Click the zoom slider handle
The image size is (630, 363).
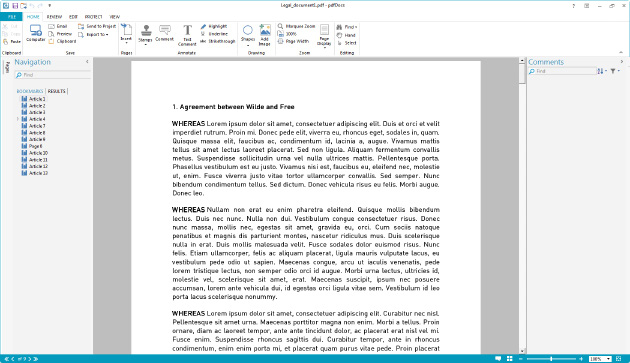(551, 359)
